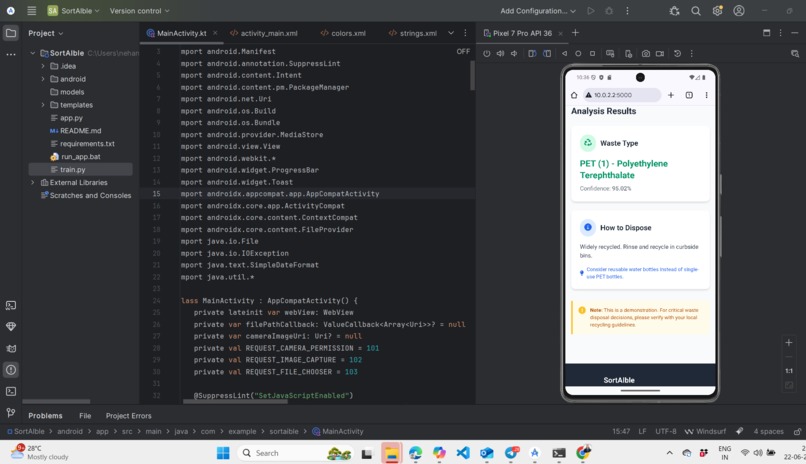Click the emulator Back triangle button

(x=564, y=53)
